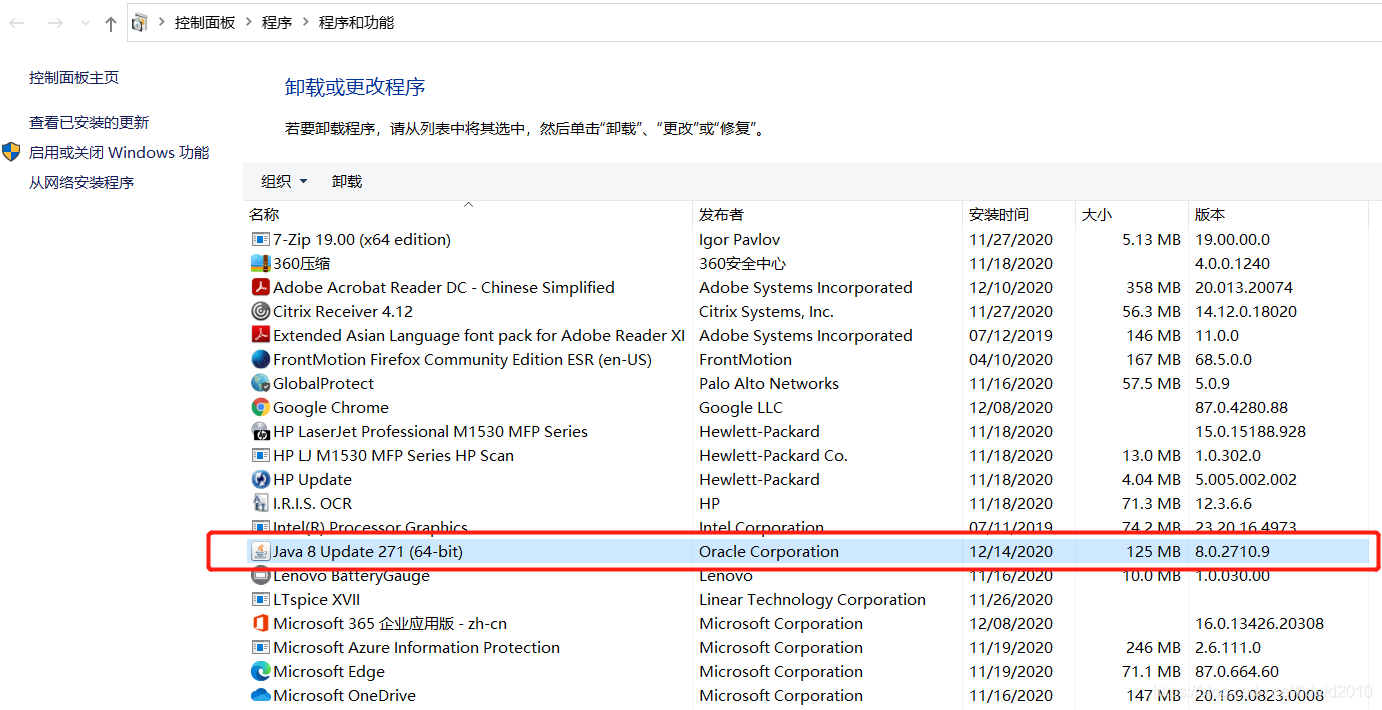Click the Google Chrome icon
The width and height of the screenshot is (1382, 710).
point(260,408)
